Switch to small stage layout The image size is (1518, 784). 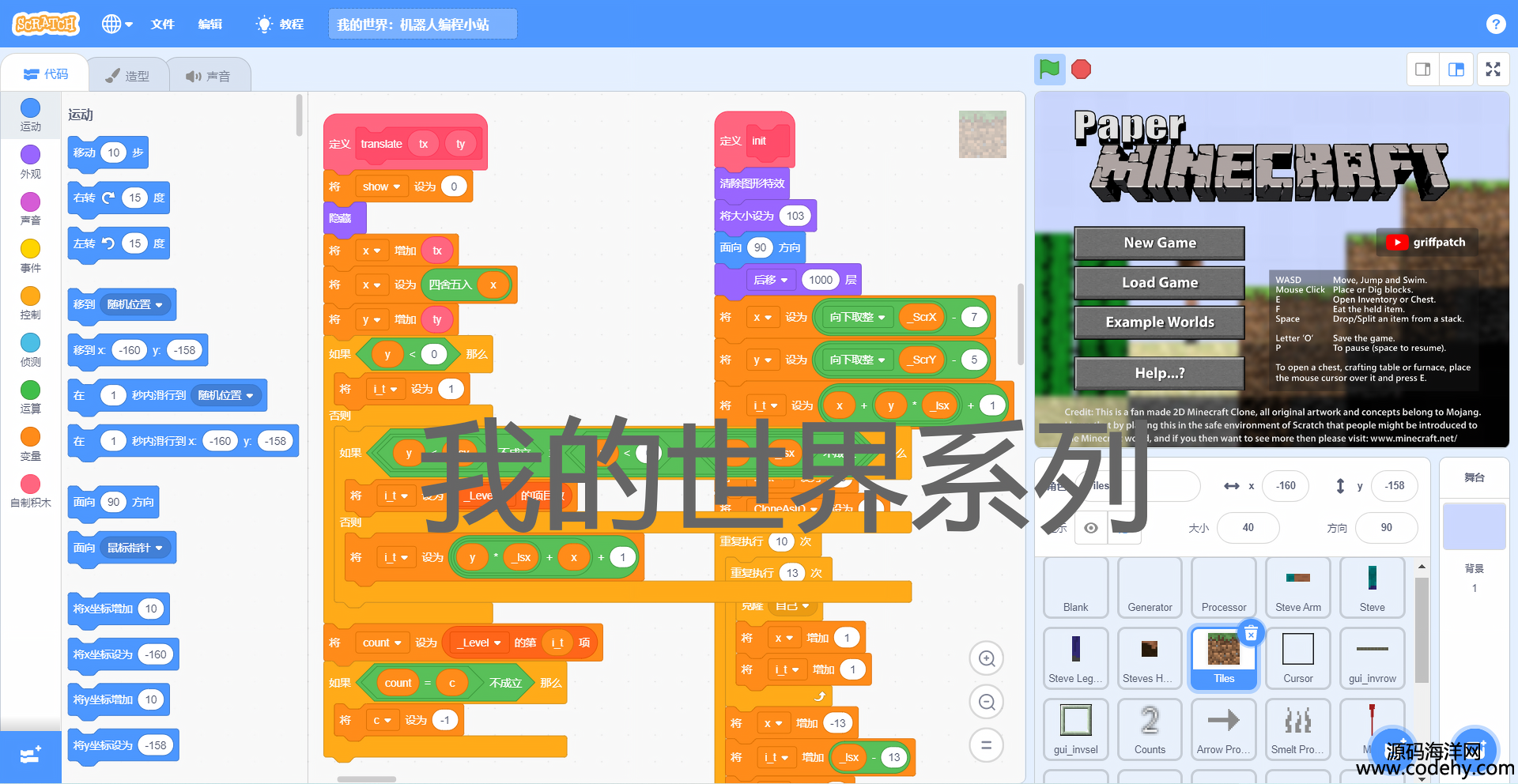click(1422, 70)
